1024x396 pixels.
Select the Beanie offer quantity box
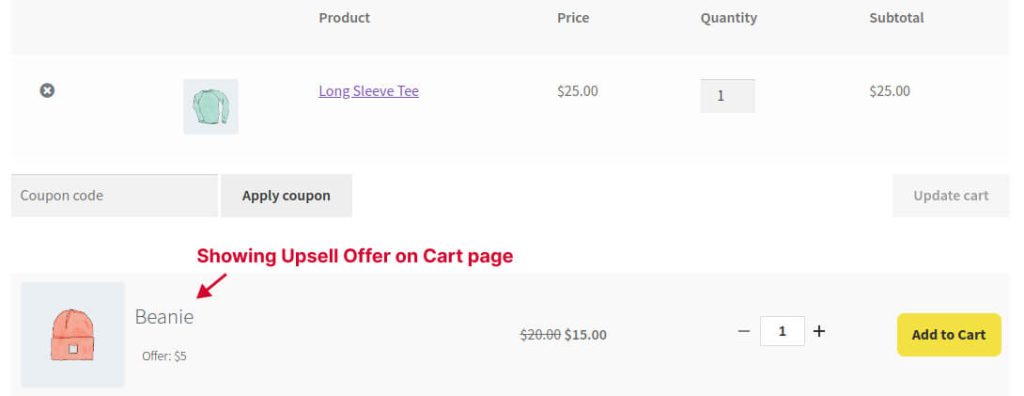tap(782, 331)
